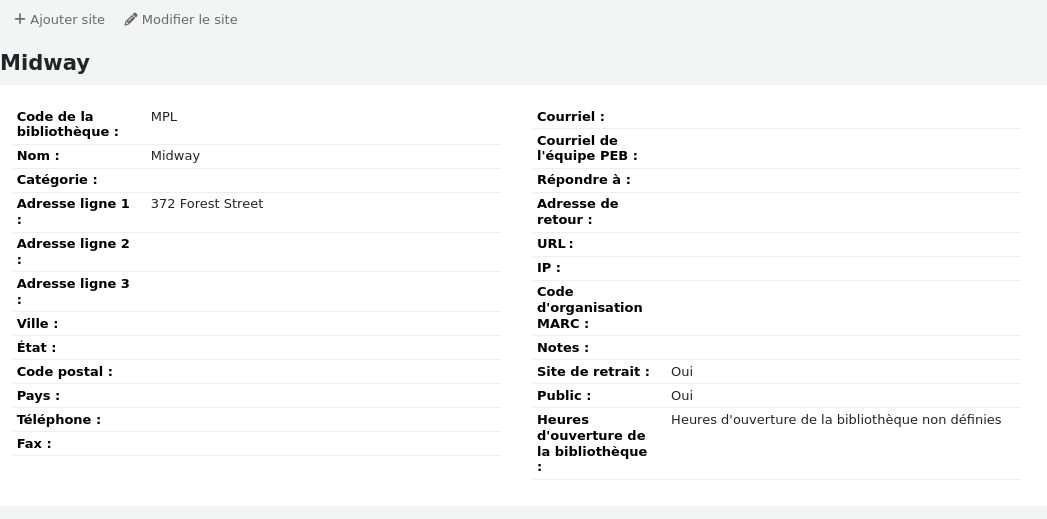Click the Téléphone label
This screenshot has width=1047, height=519.
click(x=59, y=420)
